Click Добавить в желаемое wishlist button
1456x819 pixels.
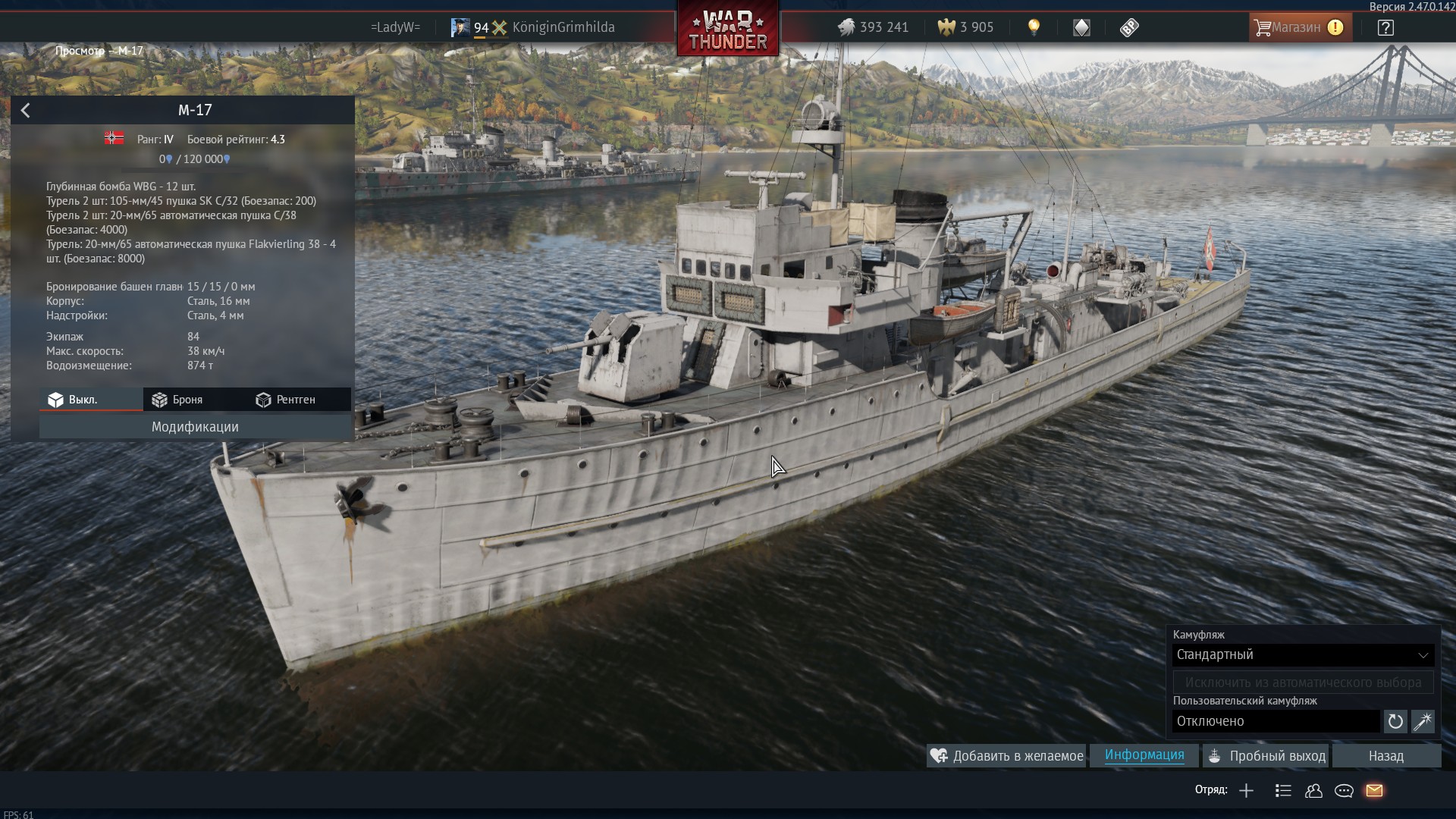click(1006, 756)
